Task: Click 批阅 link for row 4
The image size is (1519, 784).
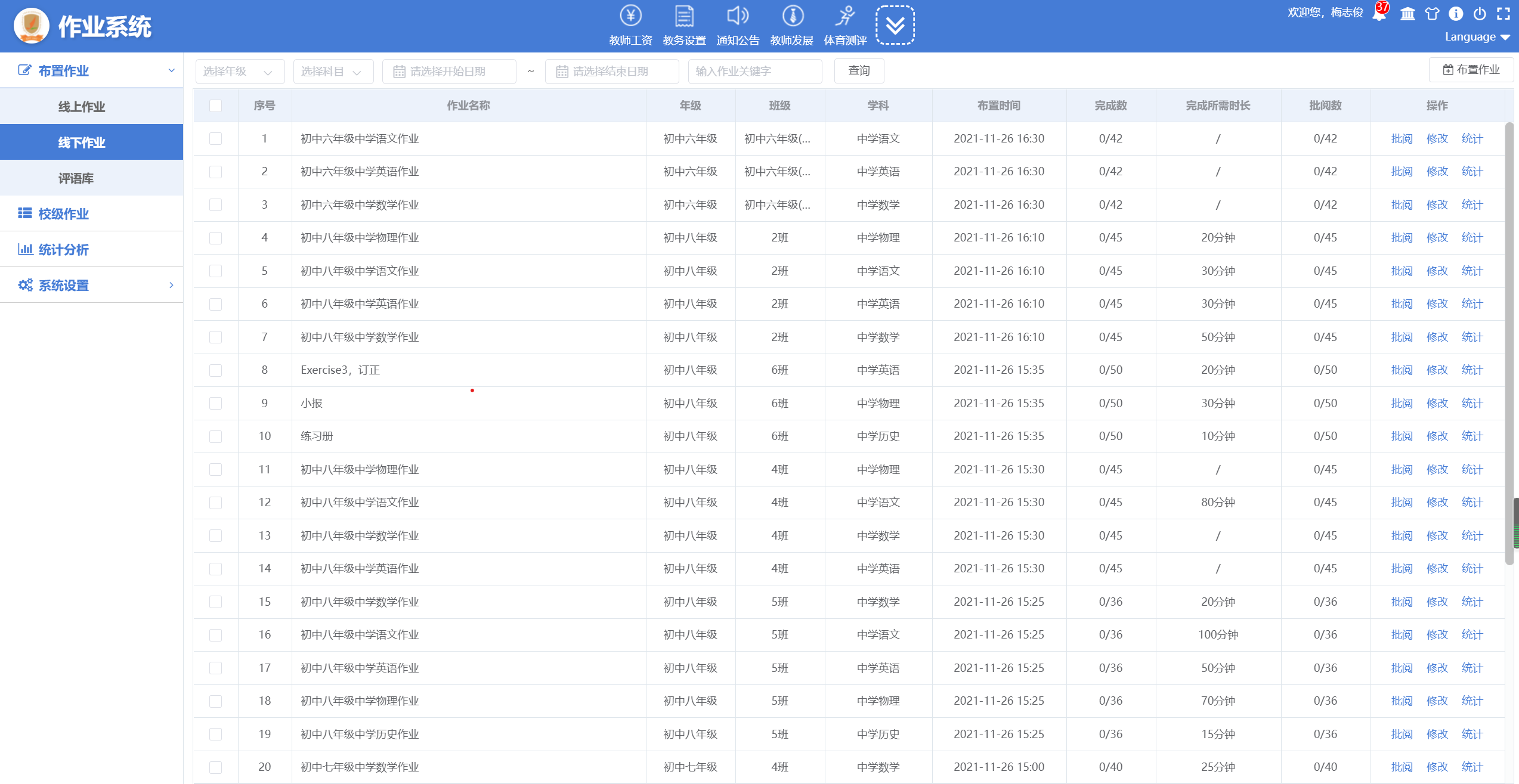Action: click(1402, 238)
